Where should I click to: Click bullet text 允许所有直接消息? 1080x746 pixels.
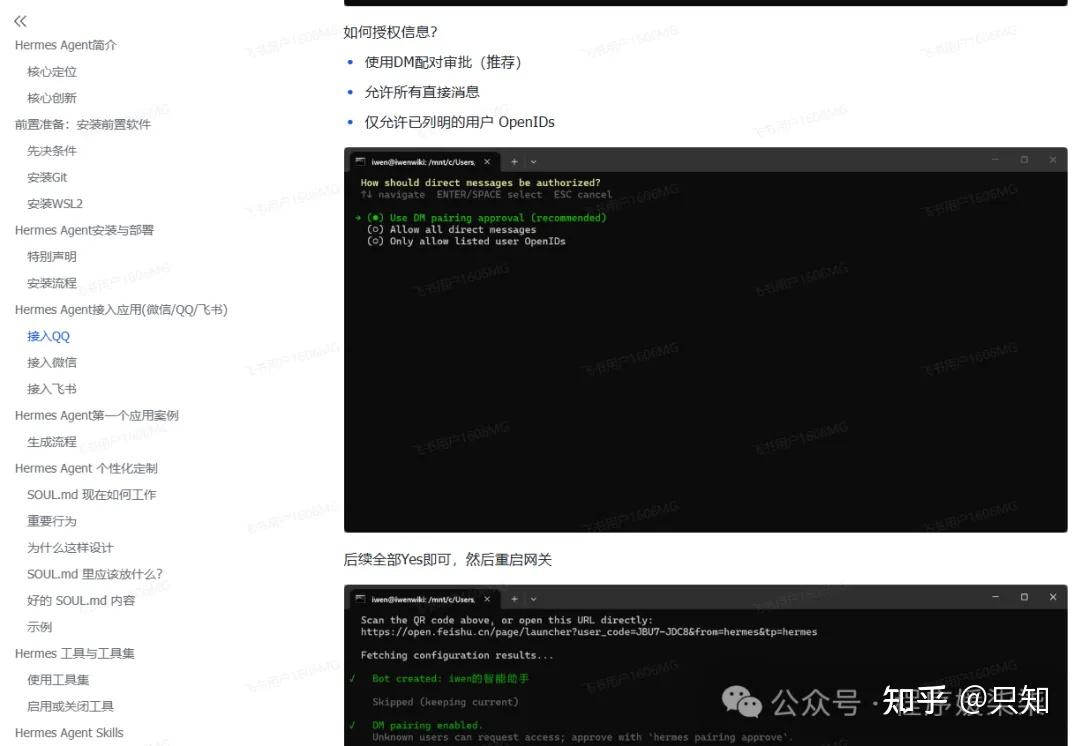coord(422,92)
